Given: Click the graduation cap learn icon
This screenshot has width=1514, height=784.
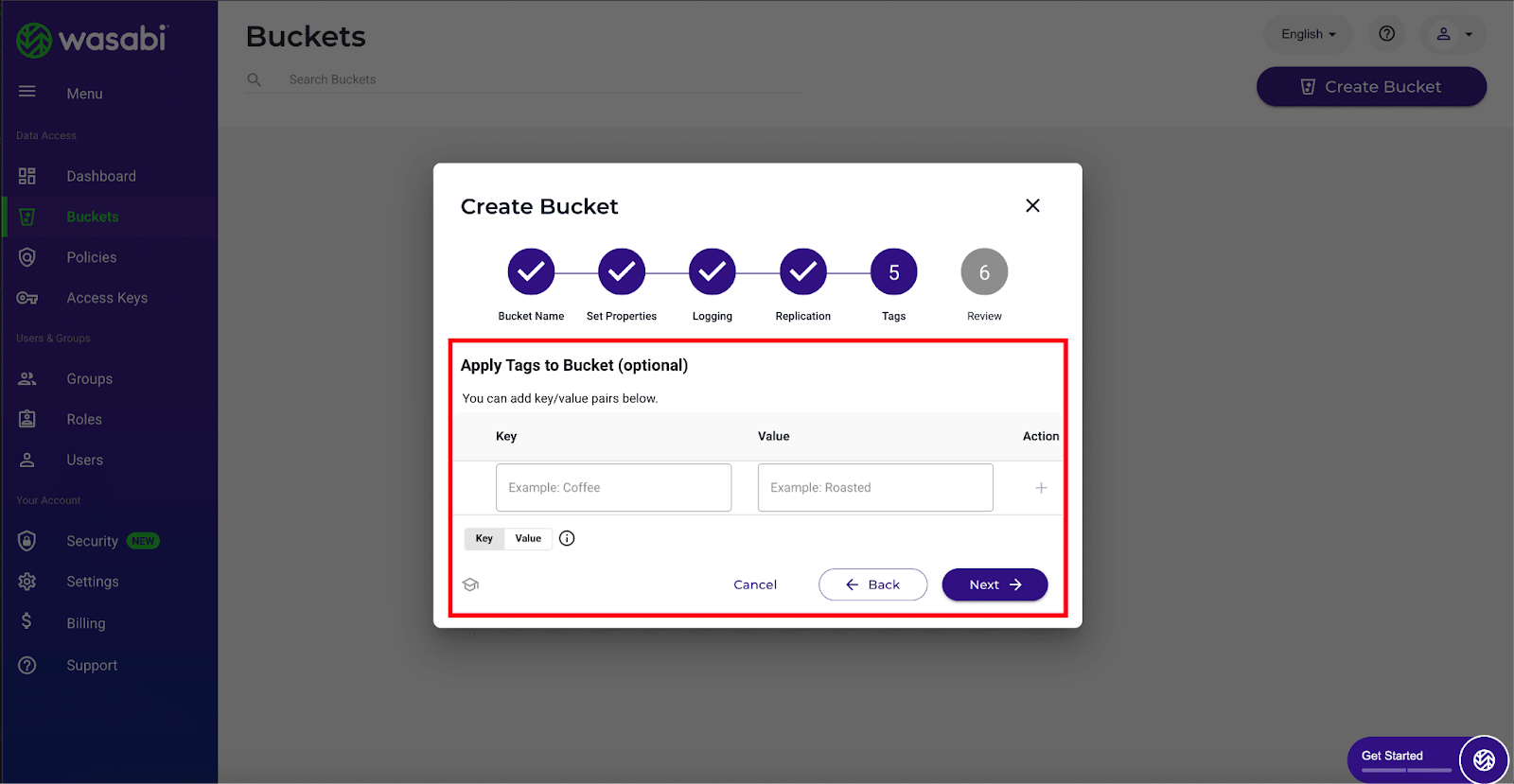Looking at the screenshot, I should [470, 584].
